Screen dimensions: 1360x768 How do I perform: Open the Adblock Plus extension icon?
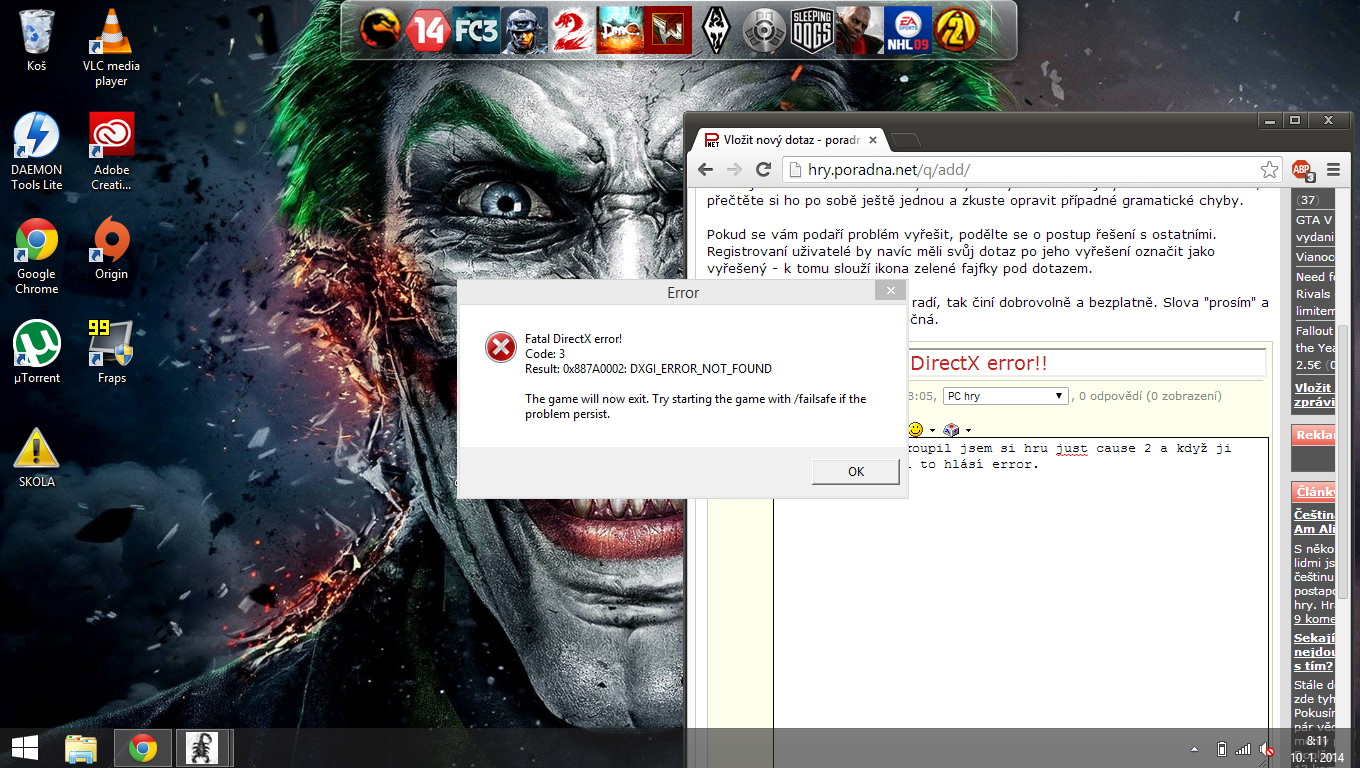point(1301,170)
